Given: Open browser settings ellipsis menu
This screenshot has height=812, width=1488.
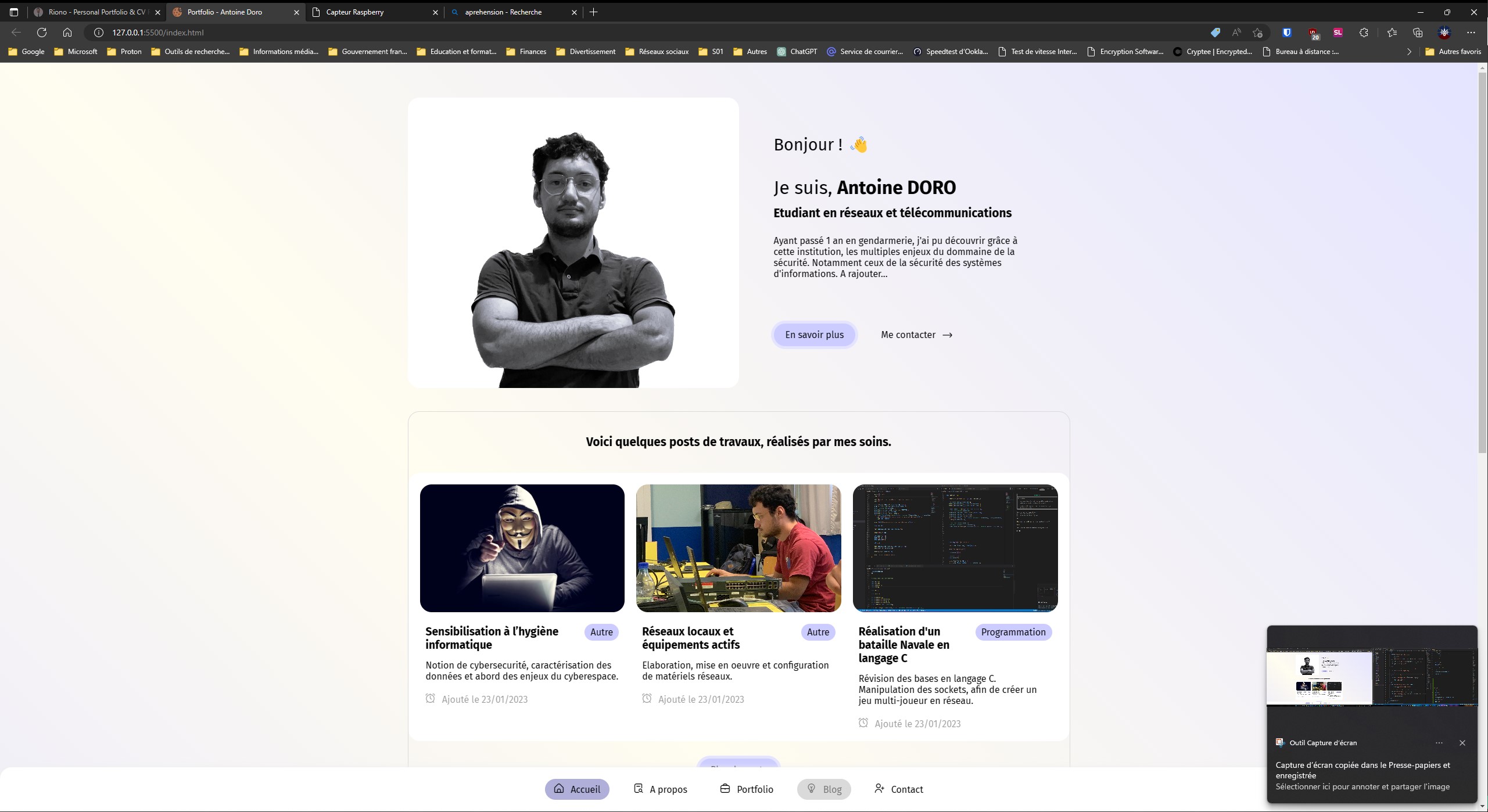Looking at the screenshot, I should (1471, 33).
